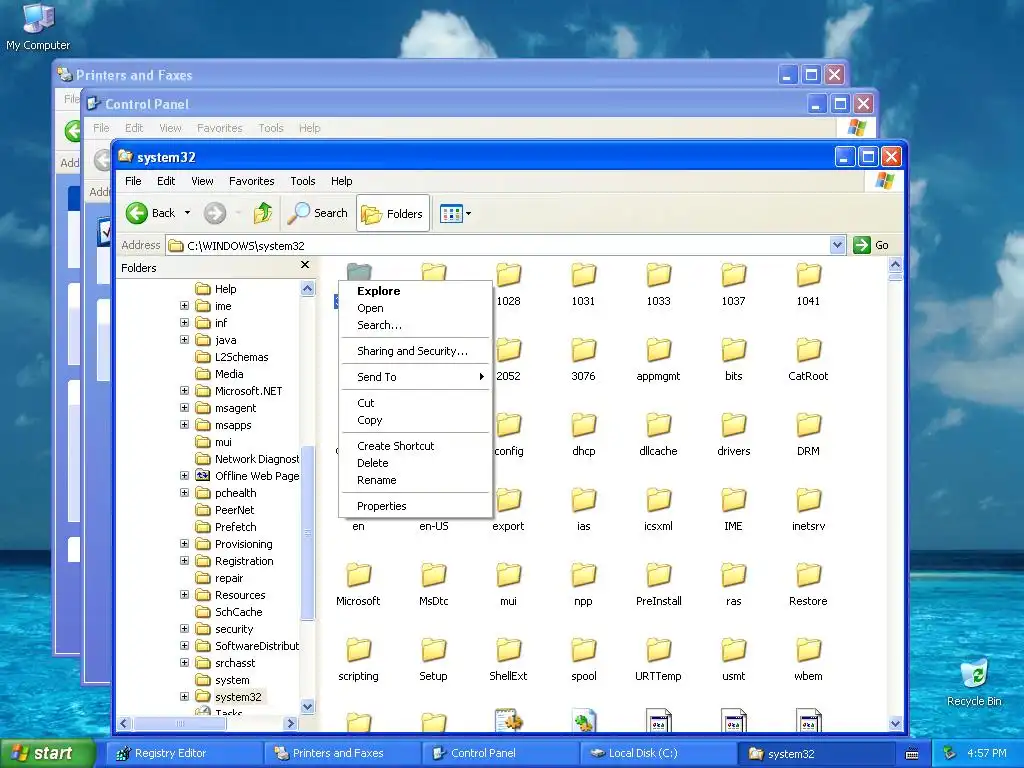
Task: Click Folders tree scroll up arrow
Action: click(x=308, y=289)
